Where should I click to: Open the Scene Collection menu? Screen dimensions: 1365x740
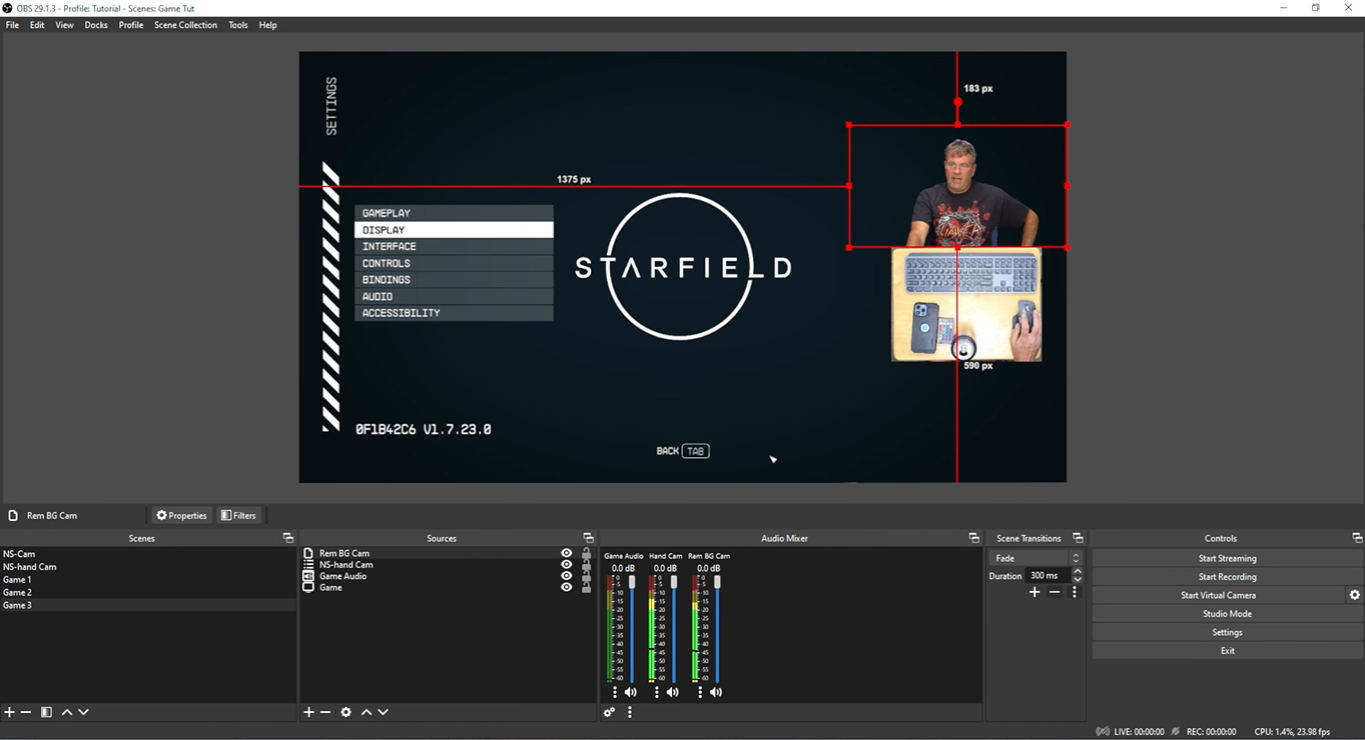pyautogui.click(x=185, y=24)
